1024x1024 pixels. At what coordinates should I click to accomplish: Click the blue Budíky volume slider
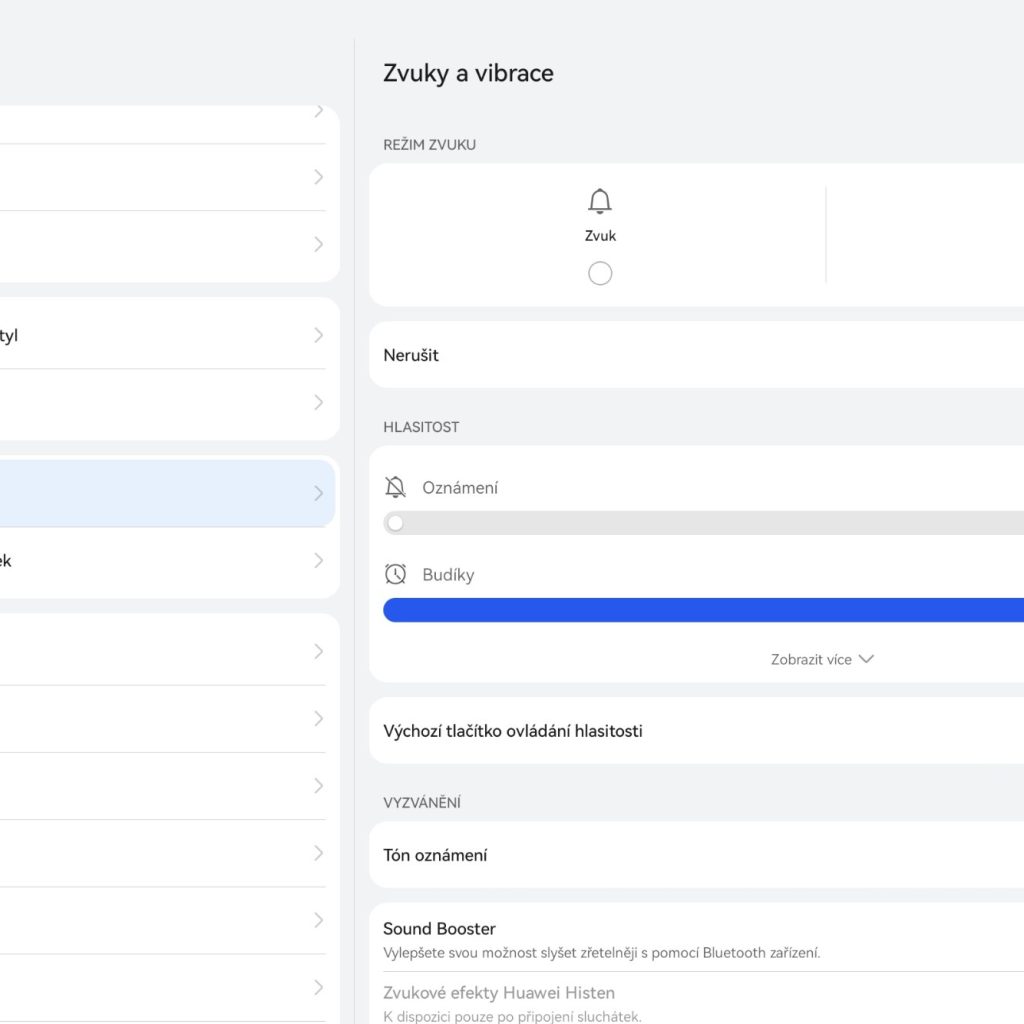(700, 610)
